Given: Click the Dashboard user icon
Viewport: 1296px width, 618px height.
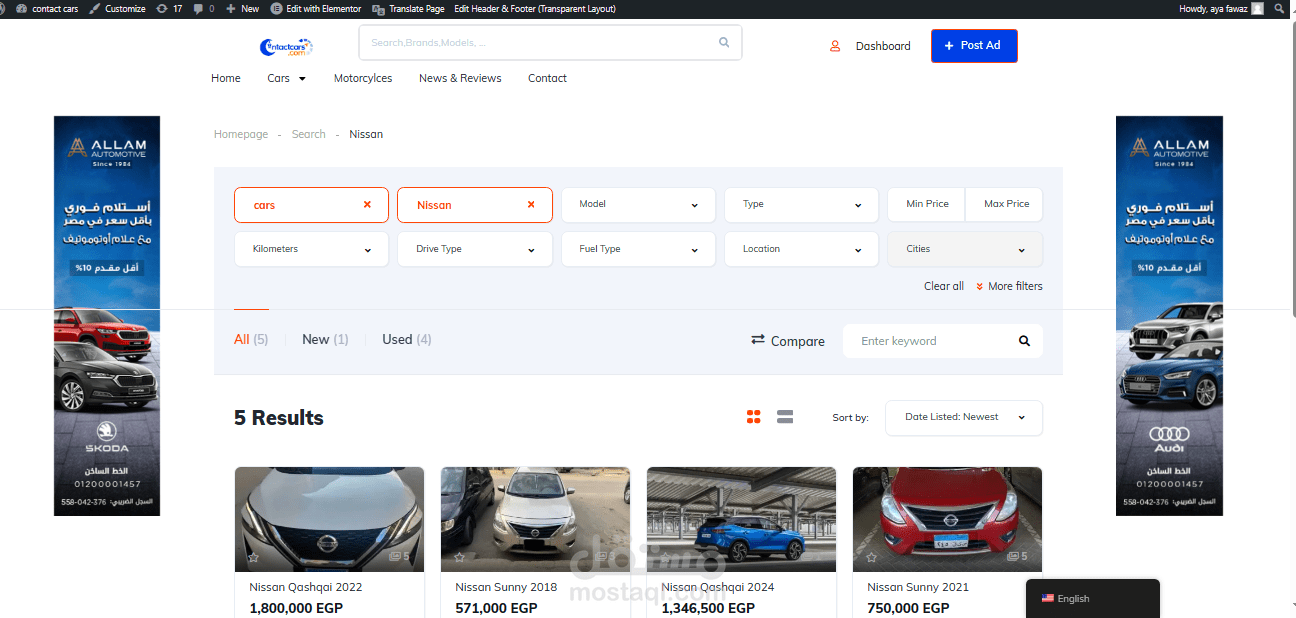Looking at the screenshot, I should coord(835,46).
